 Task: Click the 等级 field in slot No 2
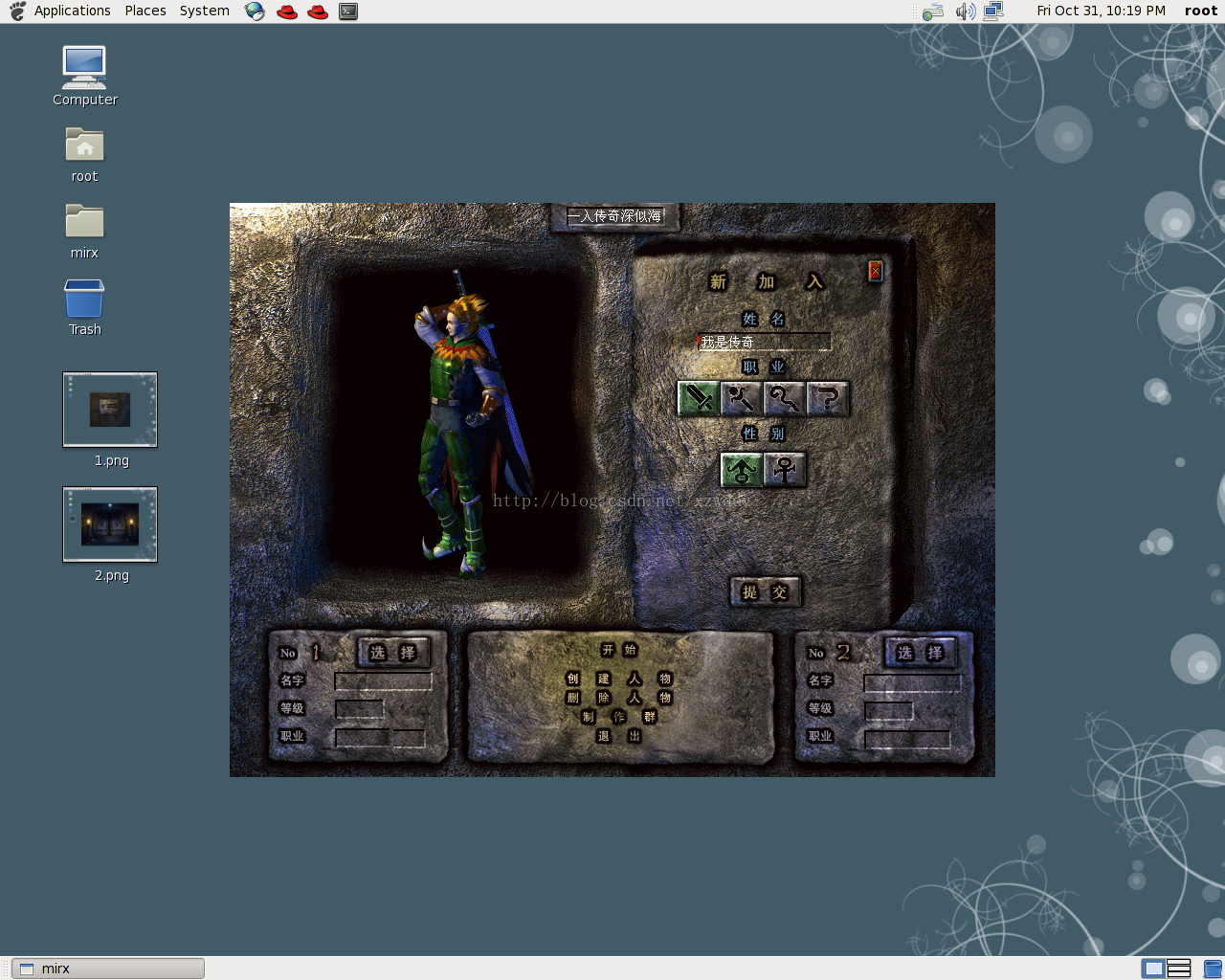[x=889, y=710]
